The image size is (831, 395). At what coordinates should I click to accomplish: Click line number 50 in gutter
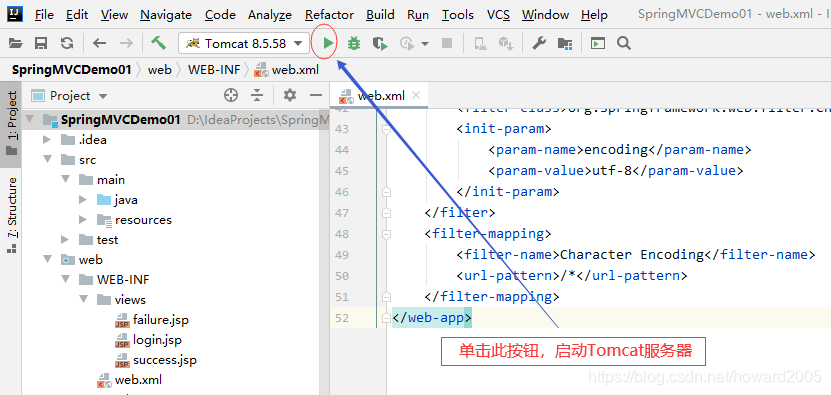(342, 276)
